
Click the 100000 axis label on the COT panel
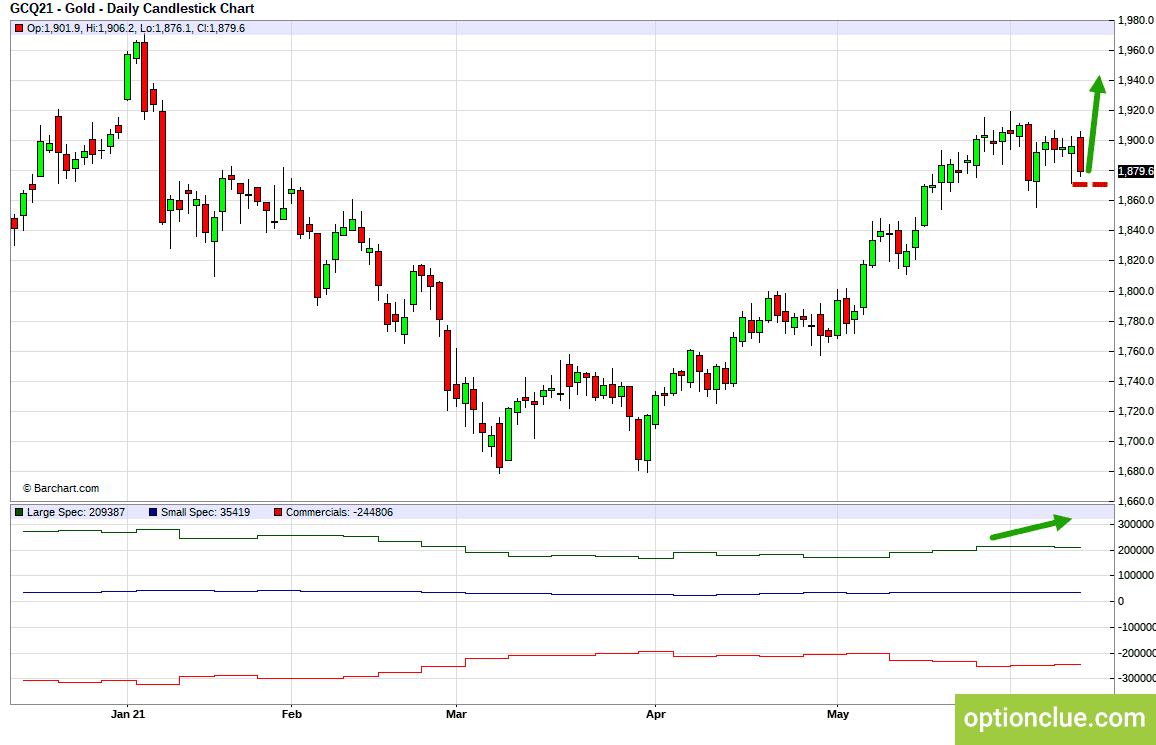tap(1136, 576)
